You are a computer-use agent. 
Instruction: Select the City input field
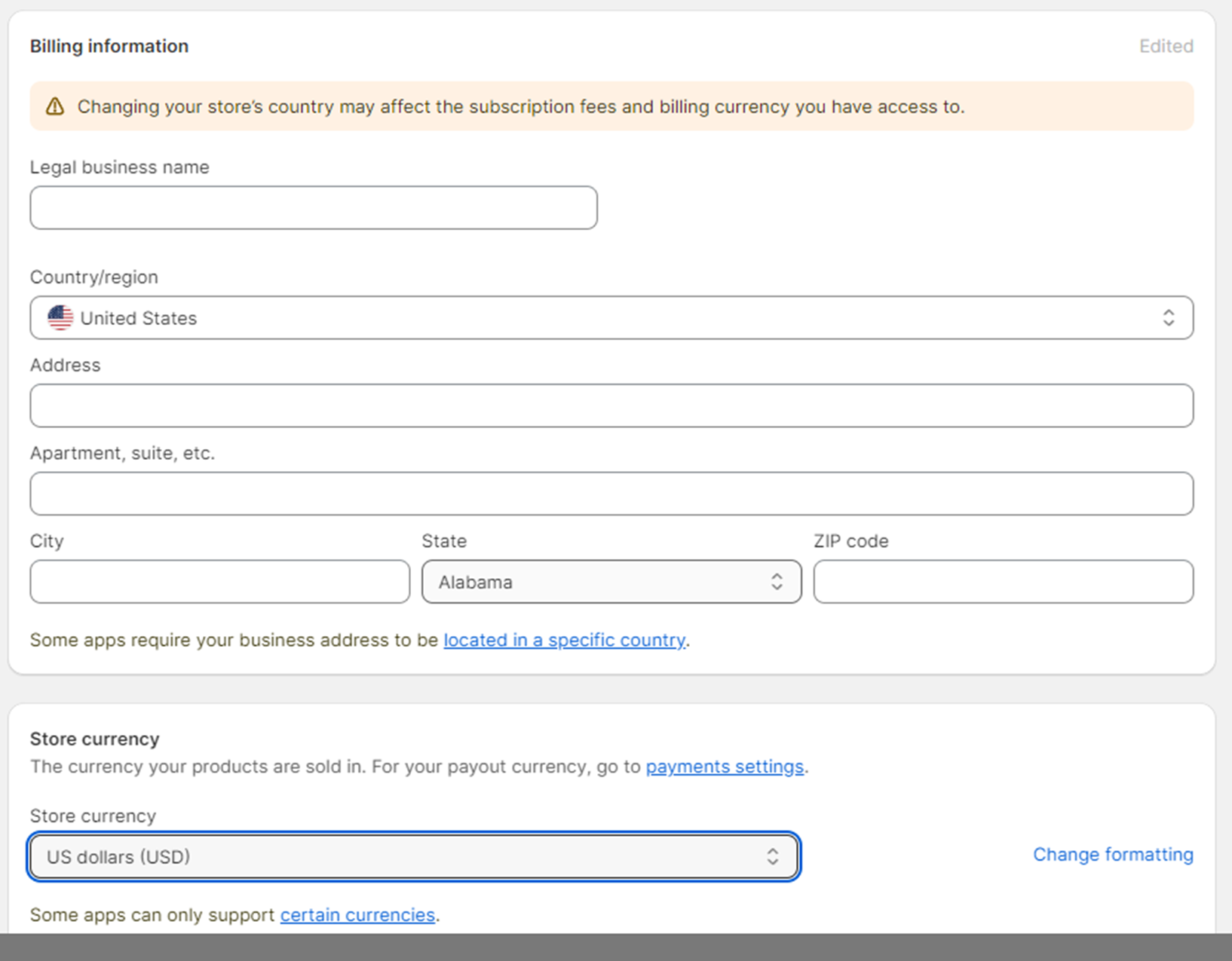(x=219, y=581)
